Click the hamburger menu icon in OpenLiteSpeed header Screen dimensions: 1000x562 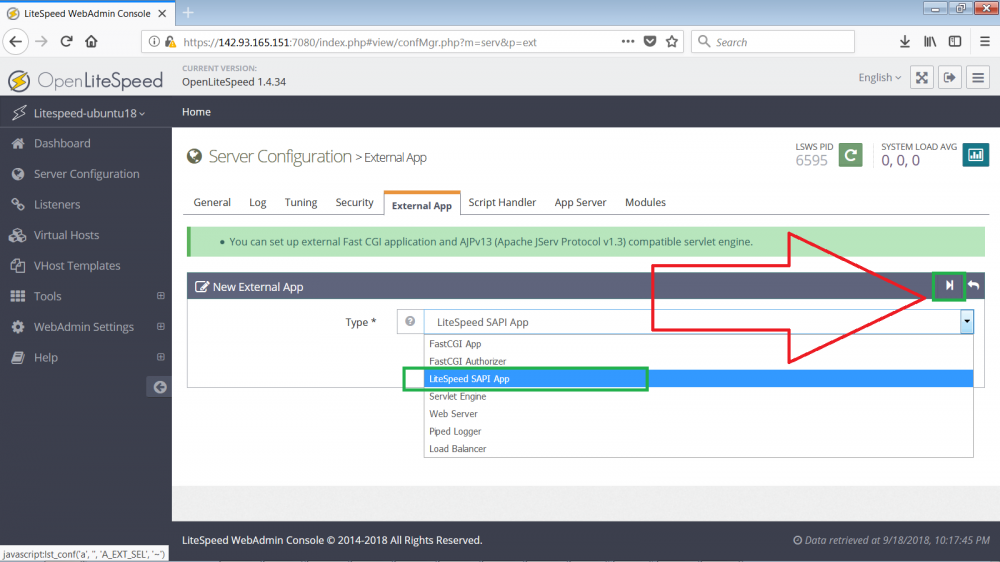978,78
